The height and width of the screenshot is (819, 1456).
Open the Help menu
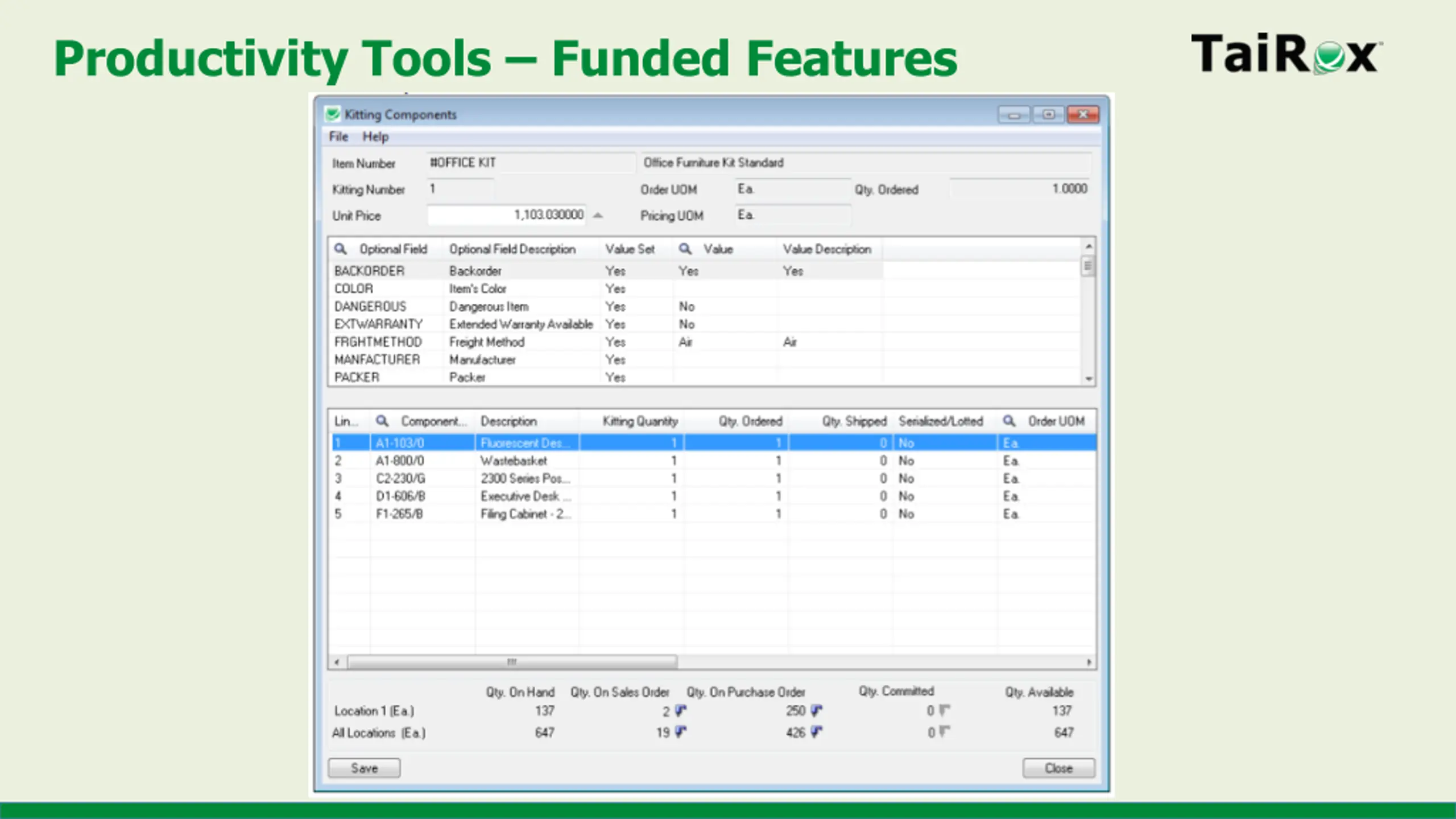pos(375,136)
